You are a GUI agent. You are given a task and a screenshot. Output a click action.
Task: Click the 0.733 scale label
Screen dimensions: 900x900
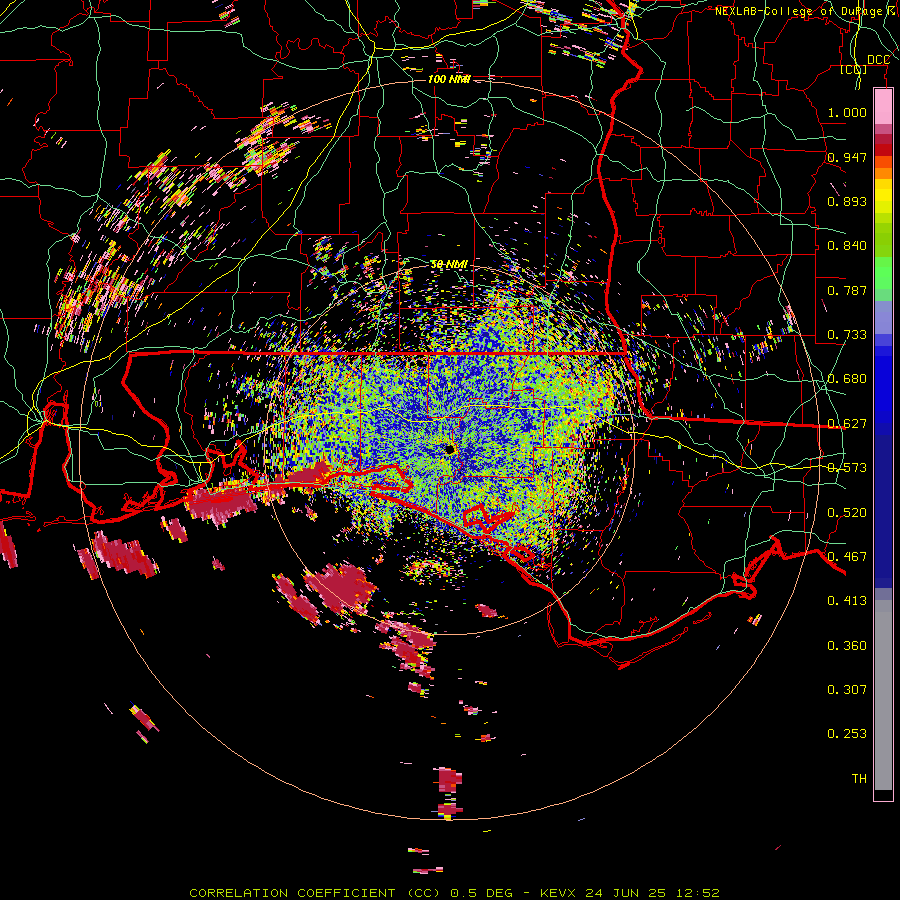click(x=847, y=335)
